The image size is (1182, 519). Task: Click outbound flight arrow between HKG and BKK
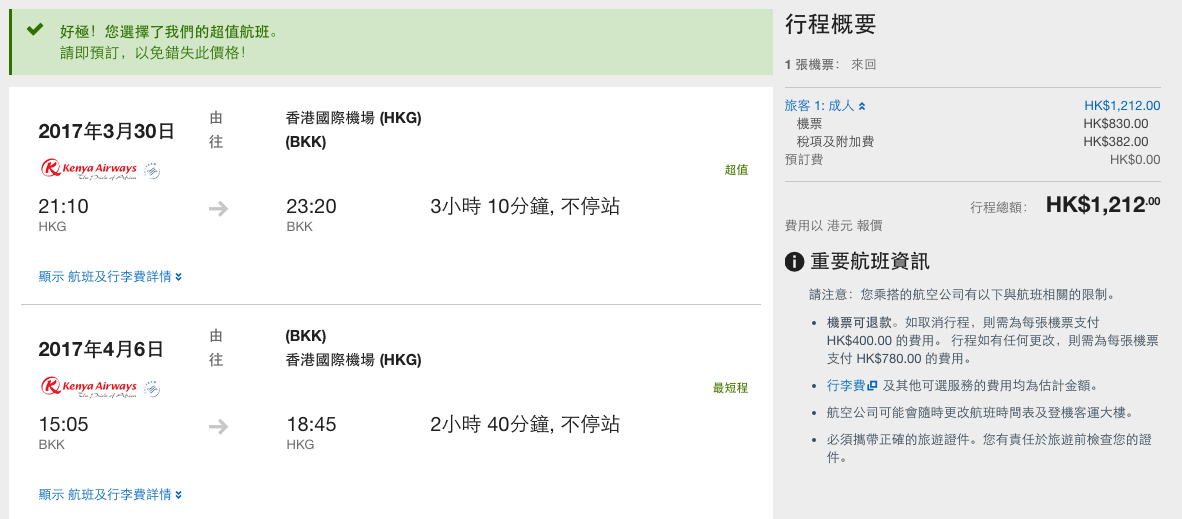point(219,209)
